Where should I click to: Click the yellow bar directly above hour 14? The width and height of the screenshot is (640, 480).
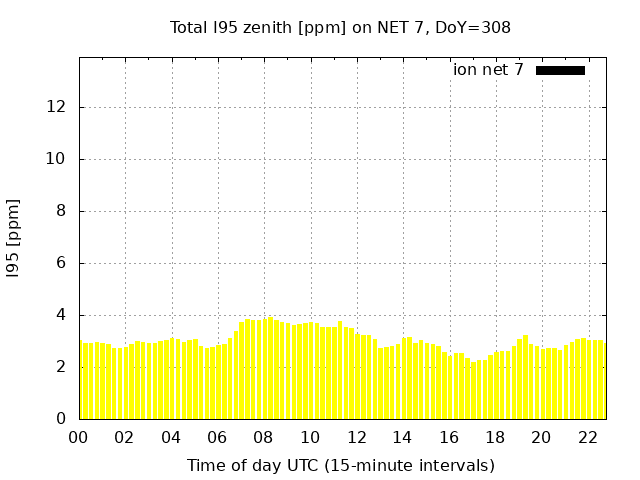coord(403,380)
